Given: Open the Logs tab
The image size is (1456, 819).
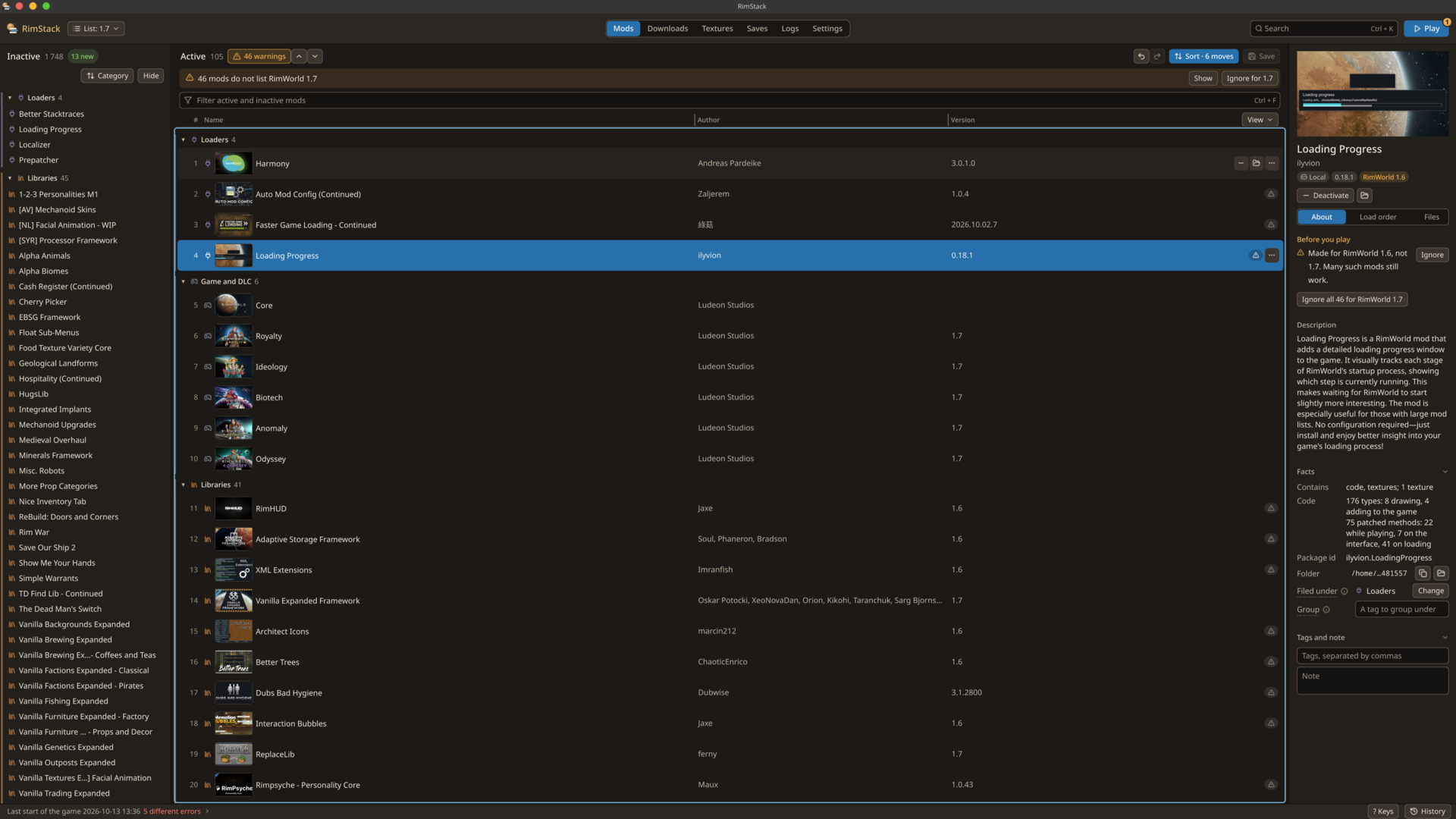Looking at the screenshot, I should point(790,29).
